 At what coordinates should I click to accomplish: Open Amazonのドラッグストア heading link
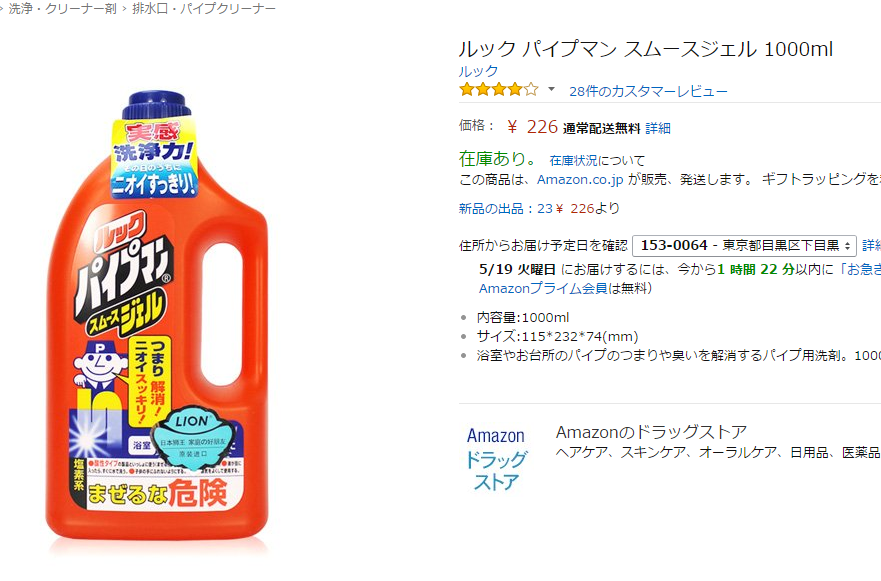651,432
